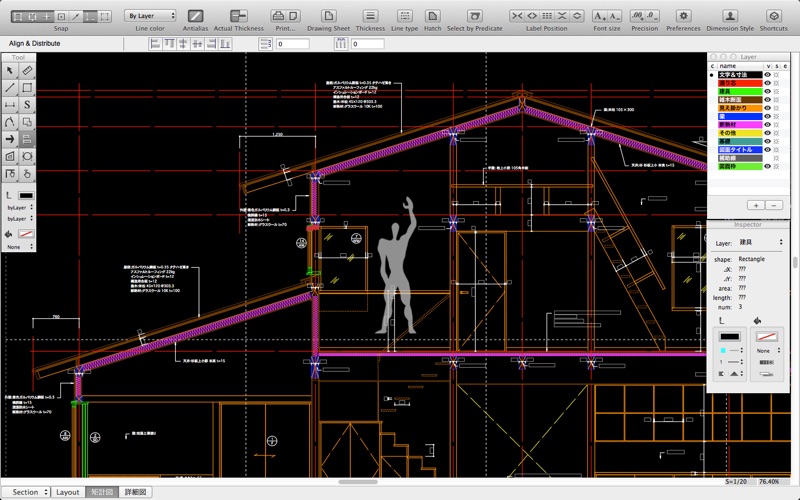Hide the red layer via eye icon
This screenshot has height=500, width=800.
[x=767, y=83]
